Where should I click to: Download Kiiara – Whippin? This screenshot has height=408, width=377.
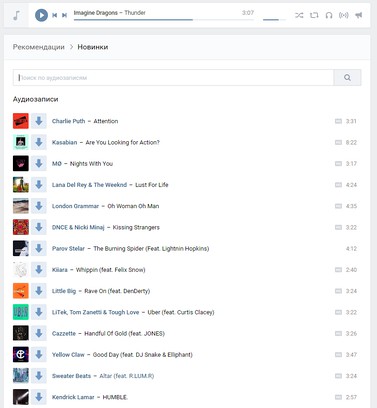pyautogui.click(x=39, y=270)
